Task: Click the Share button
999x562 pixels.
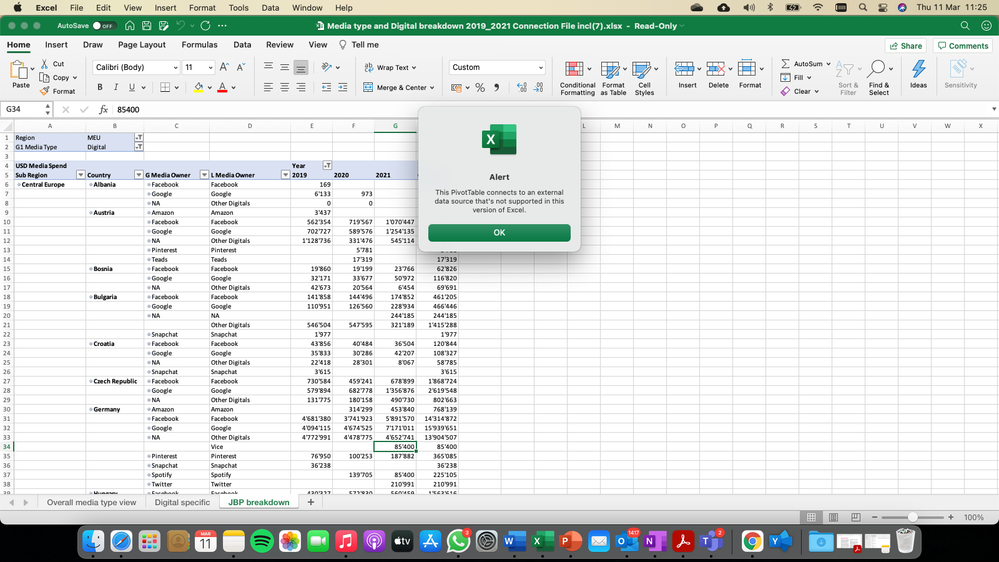Action: [x=905, y=45]
